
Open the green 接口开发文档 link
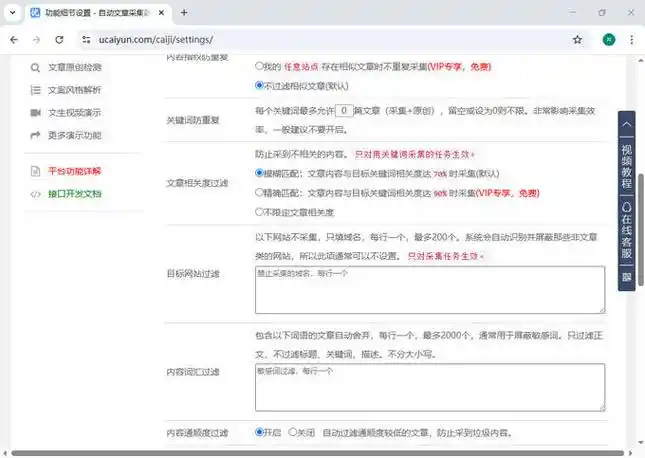coord(74,193)
